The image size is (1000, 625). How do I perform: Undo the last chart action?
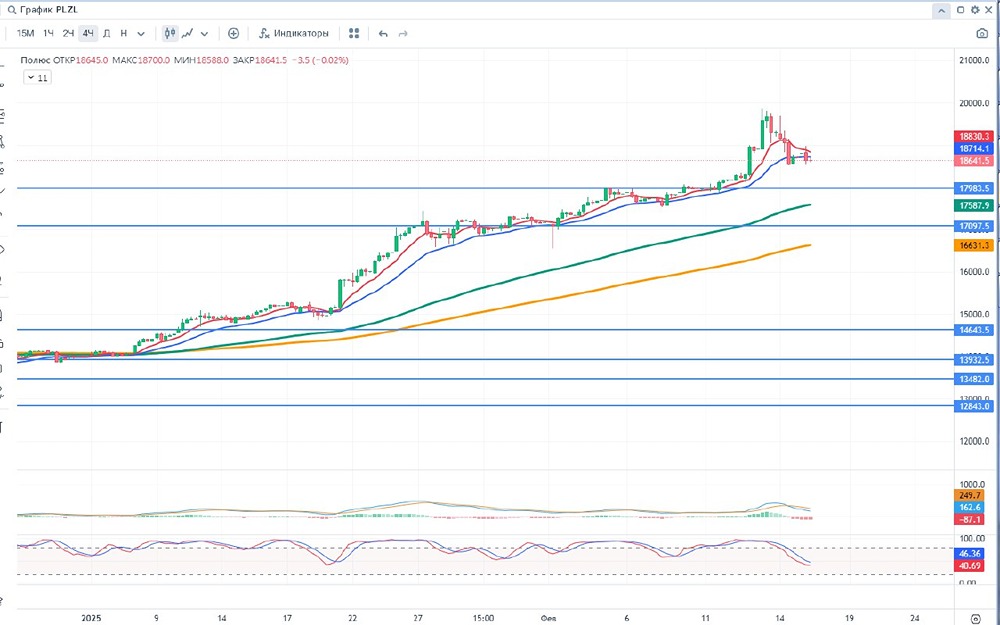click(383, 33)
